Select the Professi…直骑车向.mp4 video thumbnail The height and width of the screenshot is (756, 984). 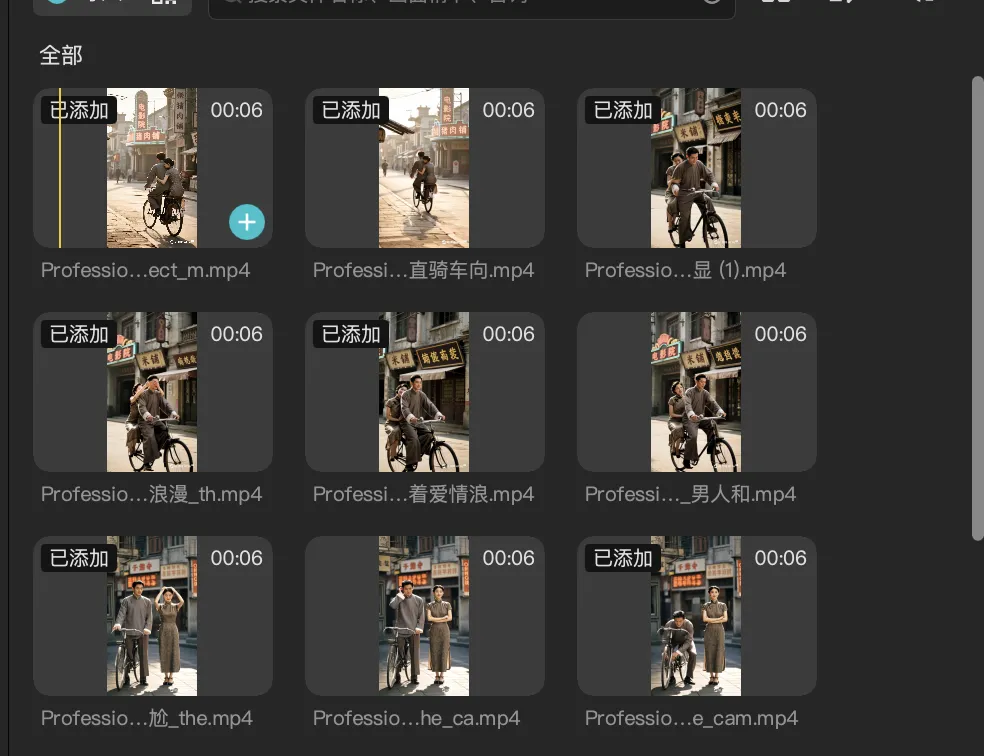point(424,168)
